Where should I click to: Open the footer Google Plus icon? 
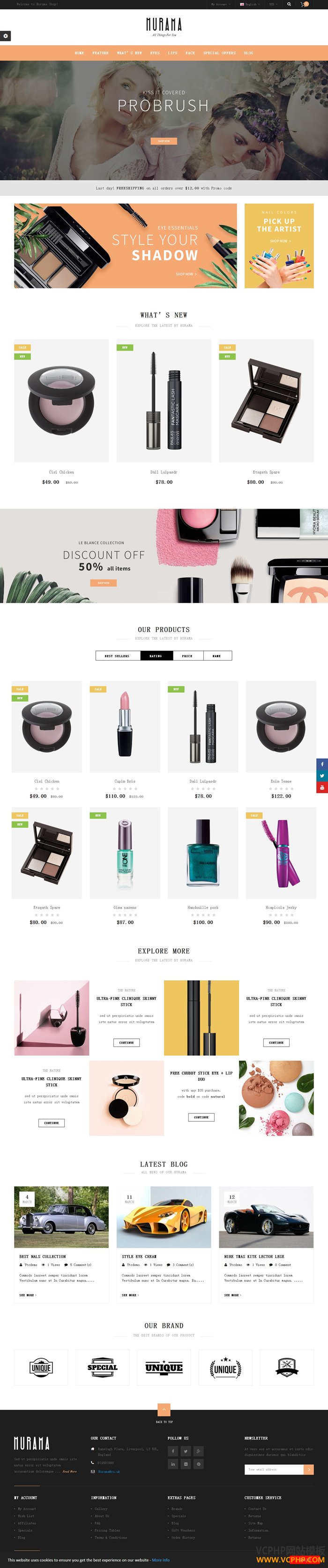point(198,1451)
